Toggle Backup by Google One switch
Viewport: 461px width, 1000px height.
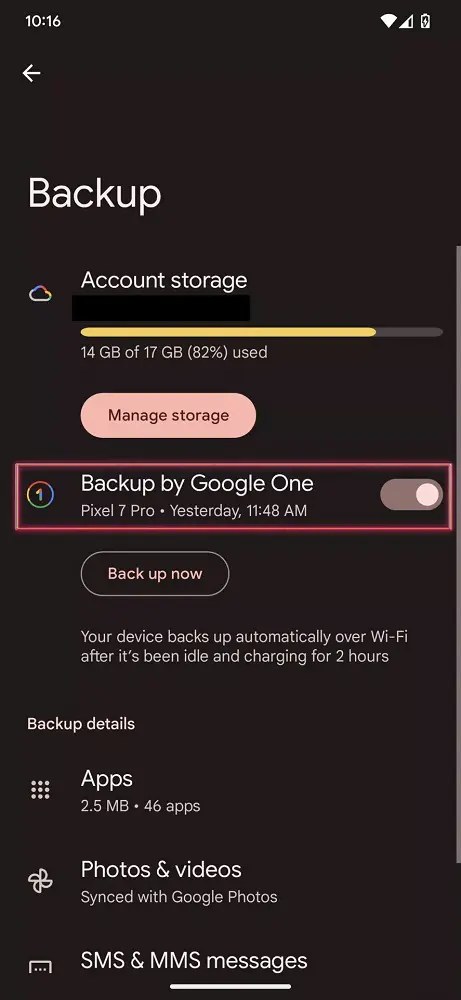click(411, 495)
